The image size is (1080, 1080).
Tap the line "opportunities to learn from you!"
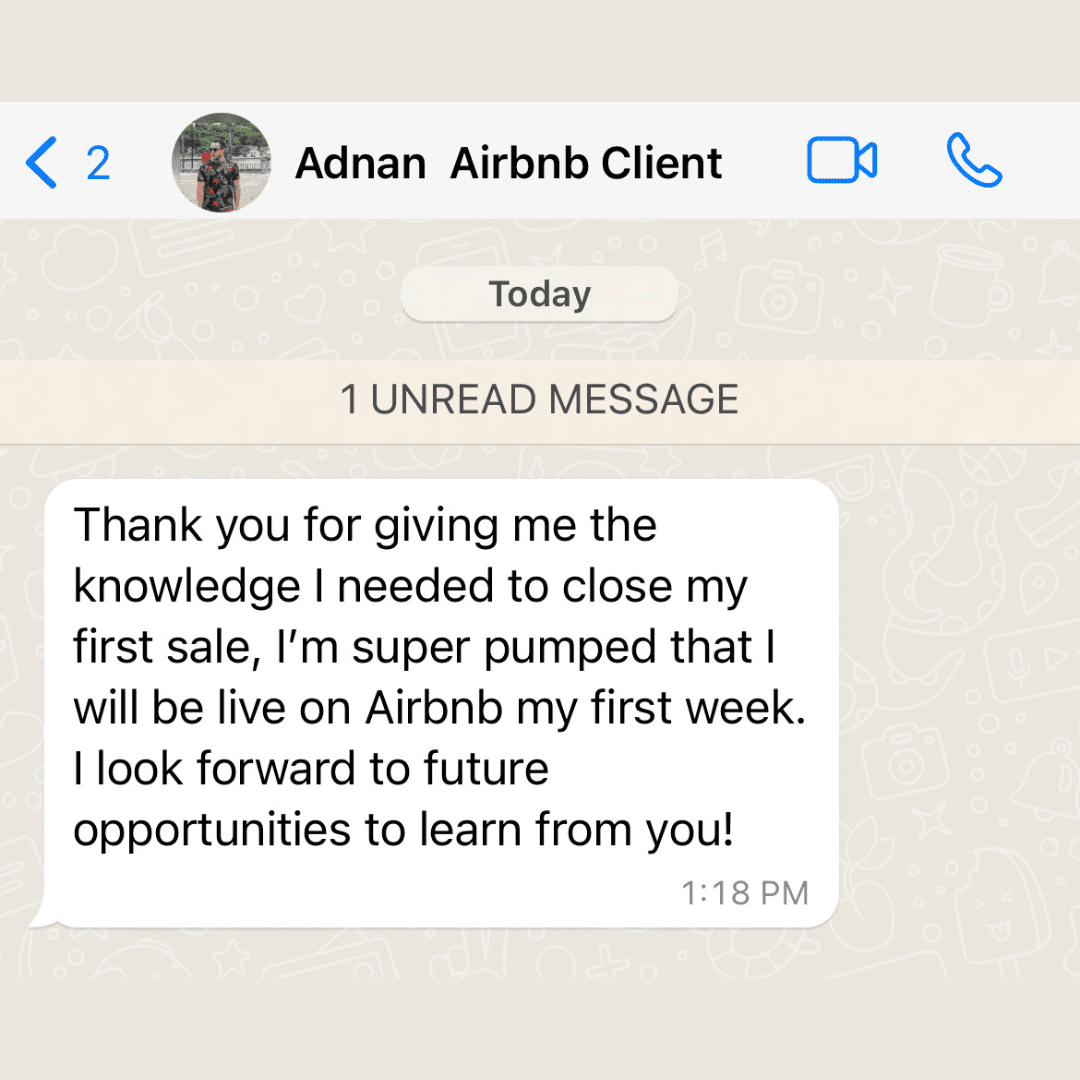(x=404, y=831)
